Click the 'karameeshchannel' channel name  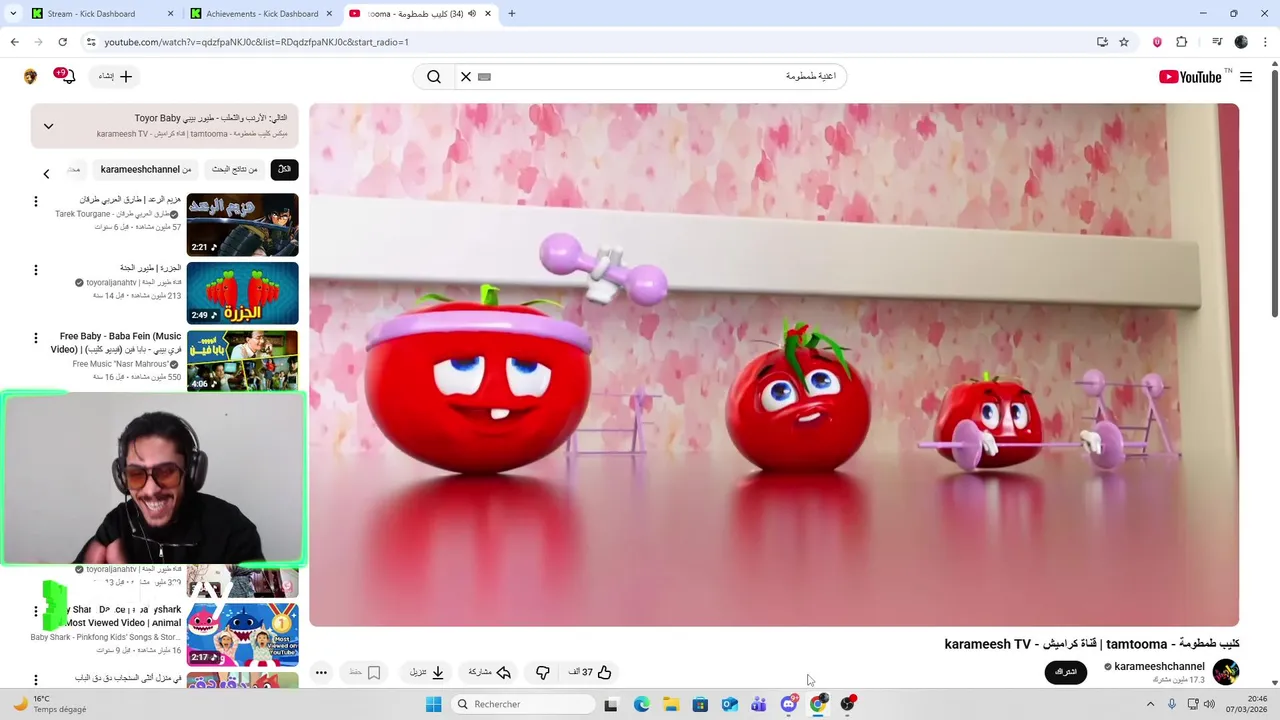[x=1159, y=666]
